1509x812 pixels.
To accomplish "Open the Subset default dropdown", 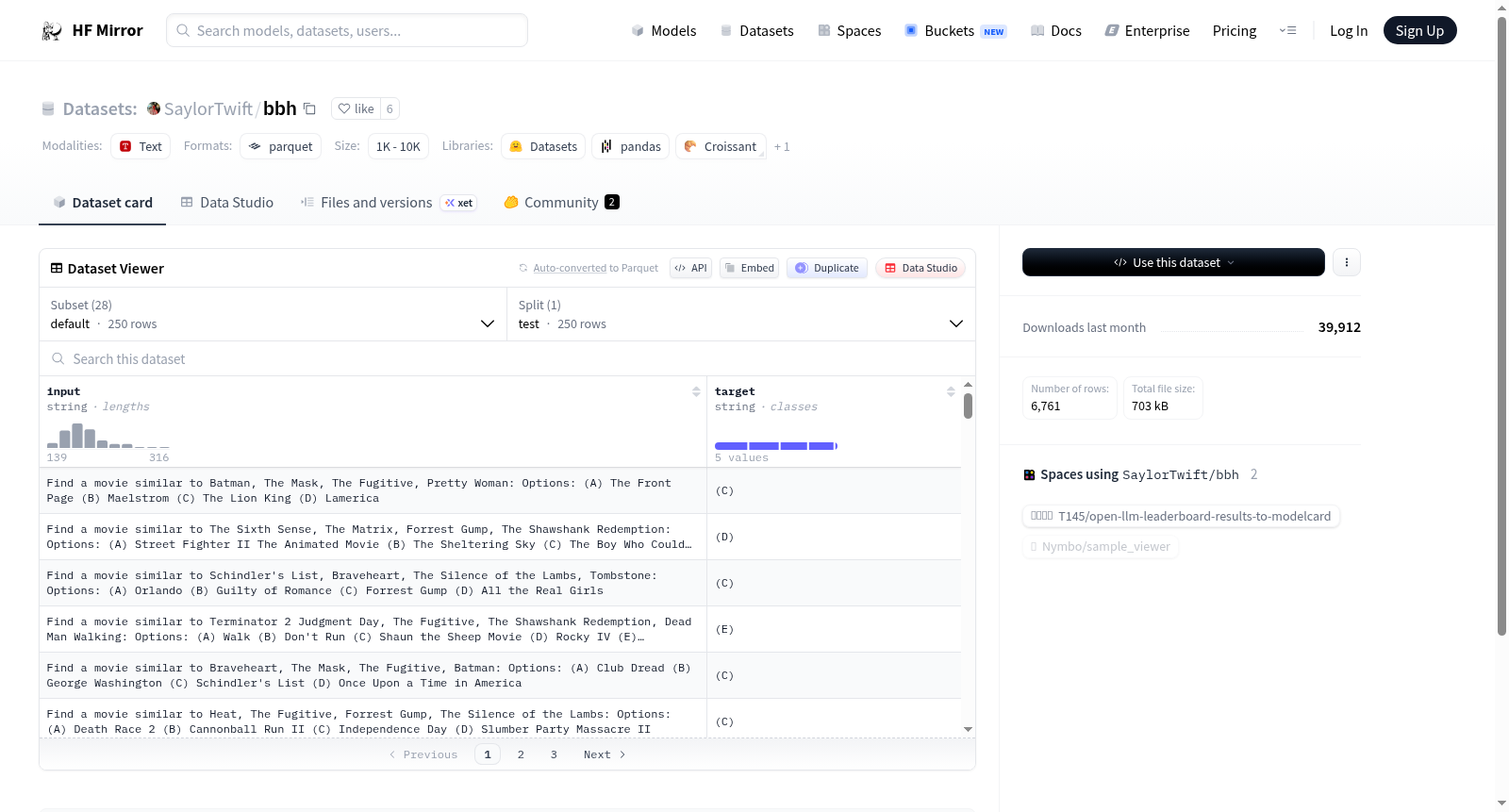I will point(274,314).
